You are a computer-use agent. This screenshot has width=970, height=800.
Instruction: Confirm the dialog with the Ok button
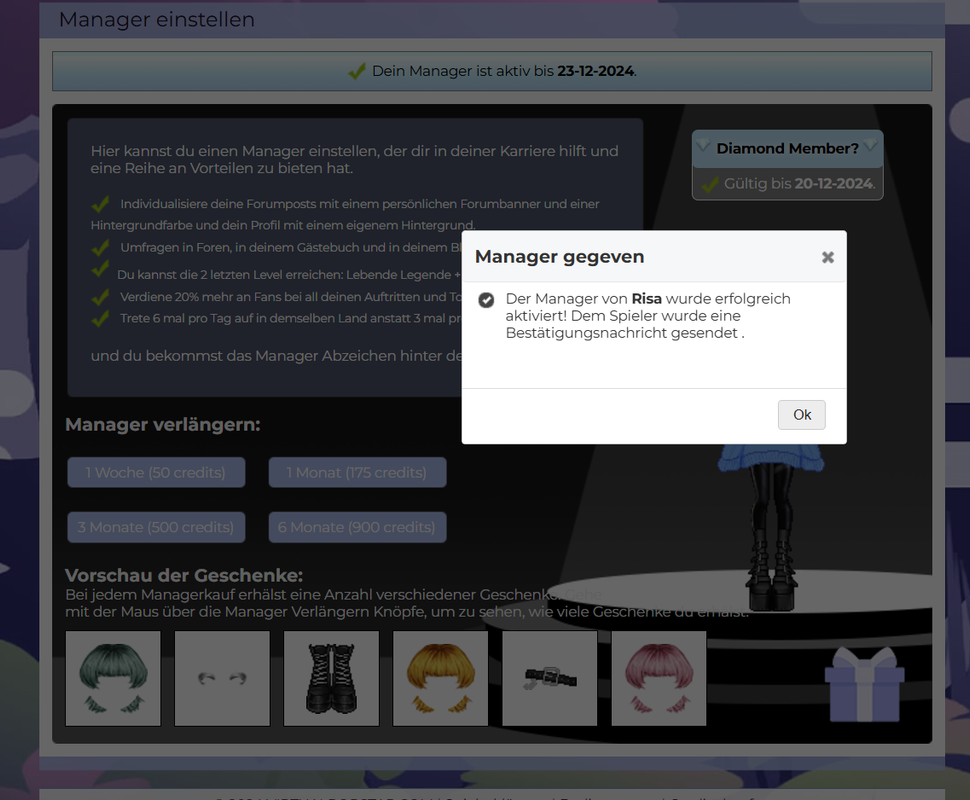point(802,415)
